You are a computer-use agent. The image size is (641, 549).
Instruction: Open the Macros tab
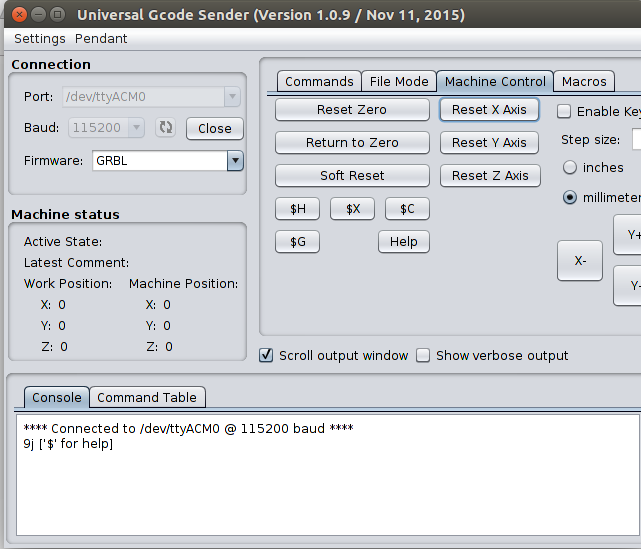(x=584, y=81)
